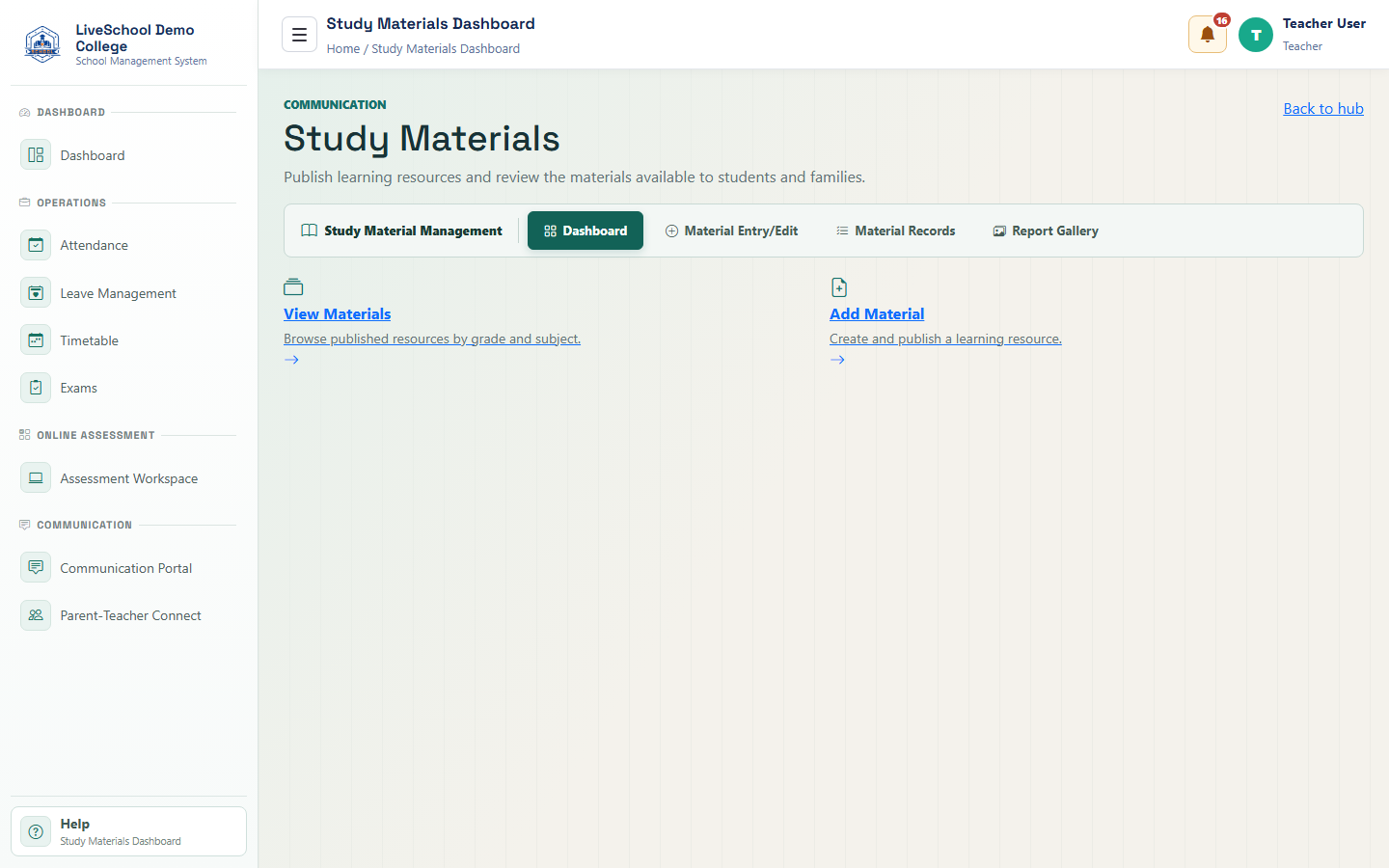Click the Dashboard sidebar icon
Image resolution: width=1389 pixels, height=868 pixels.
(36, 154)
